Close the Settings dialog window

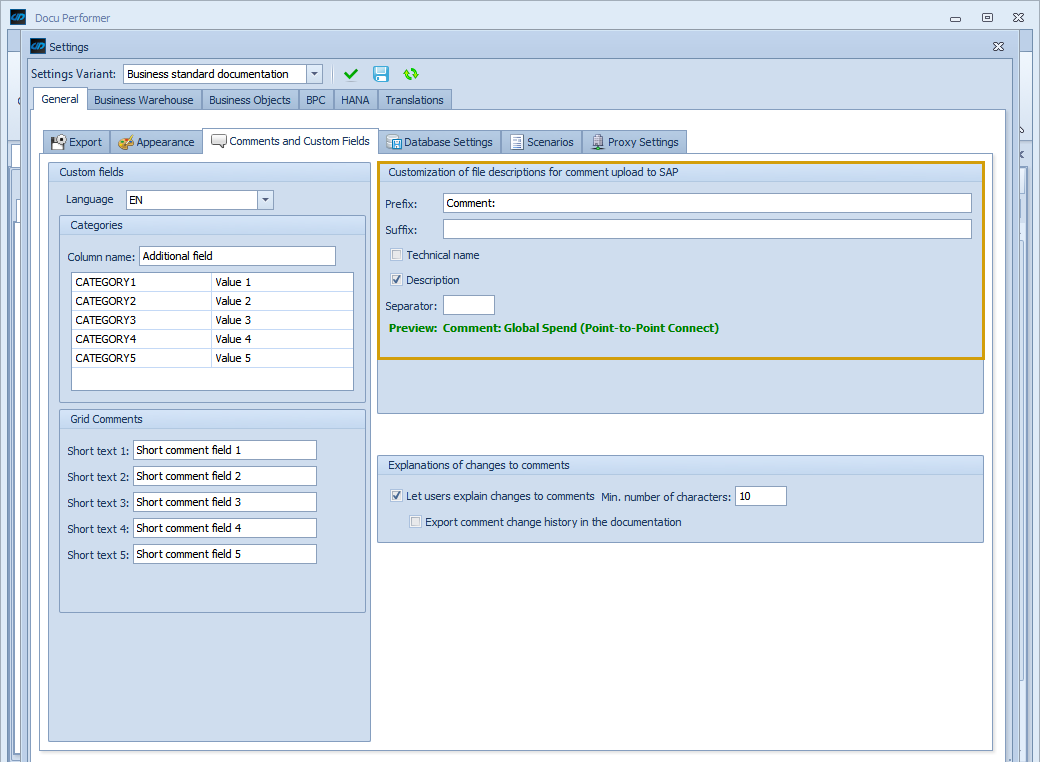pyautogui.click(x=998, y=46)
